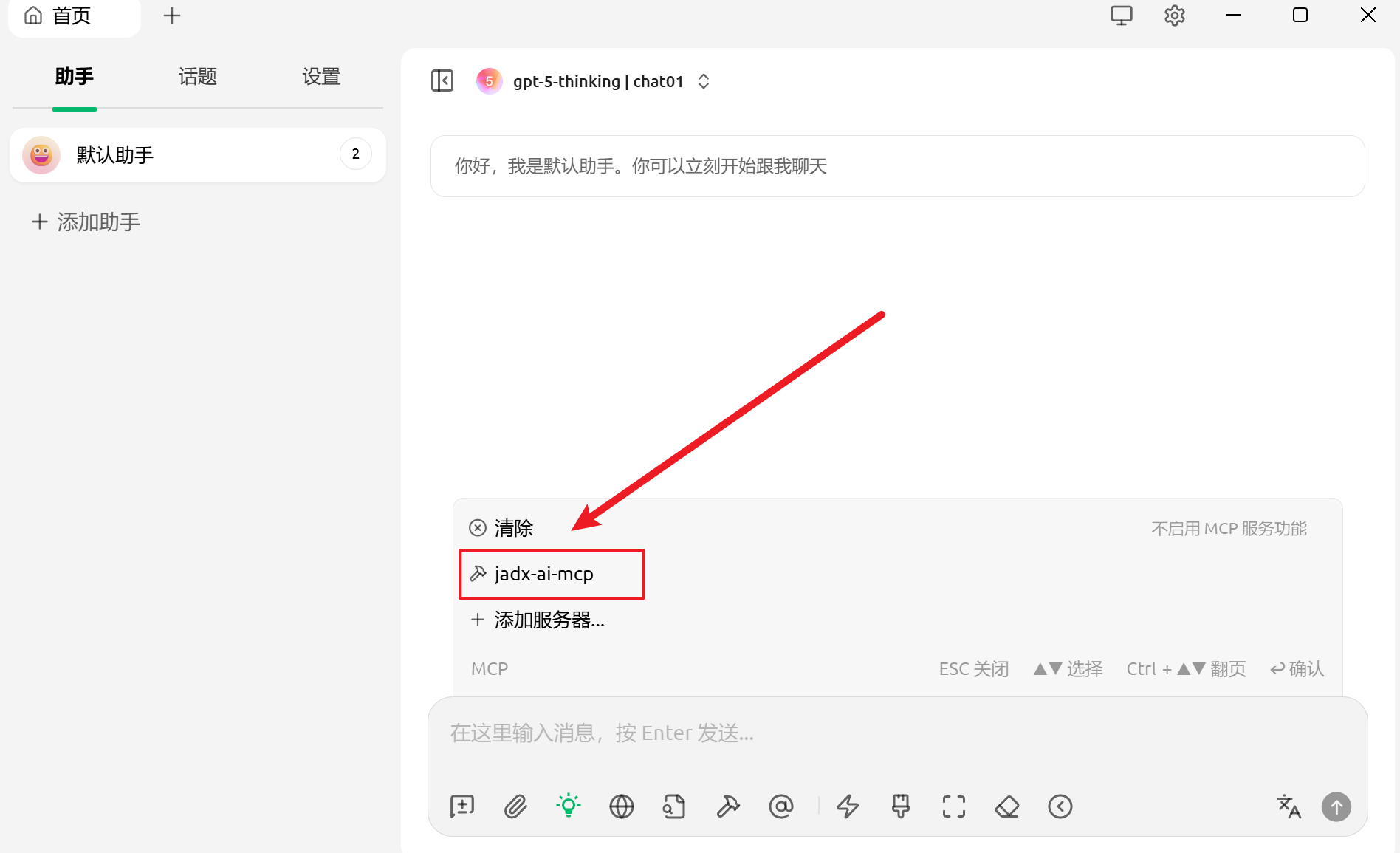Click the expand input fullscreen icon

click(954, 806)
